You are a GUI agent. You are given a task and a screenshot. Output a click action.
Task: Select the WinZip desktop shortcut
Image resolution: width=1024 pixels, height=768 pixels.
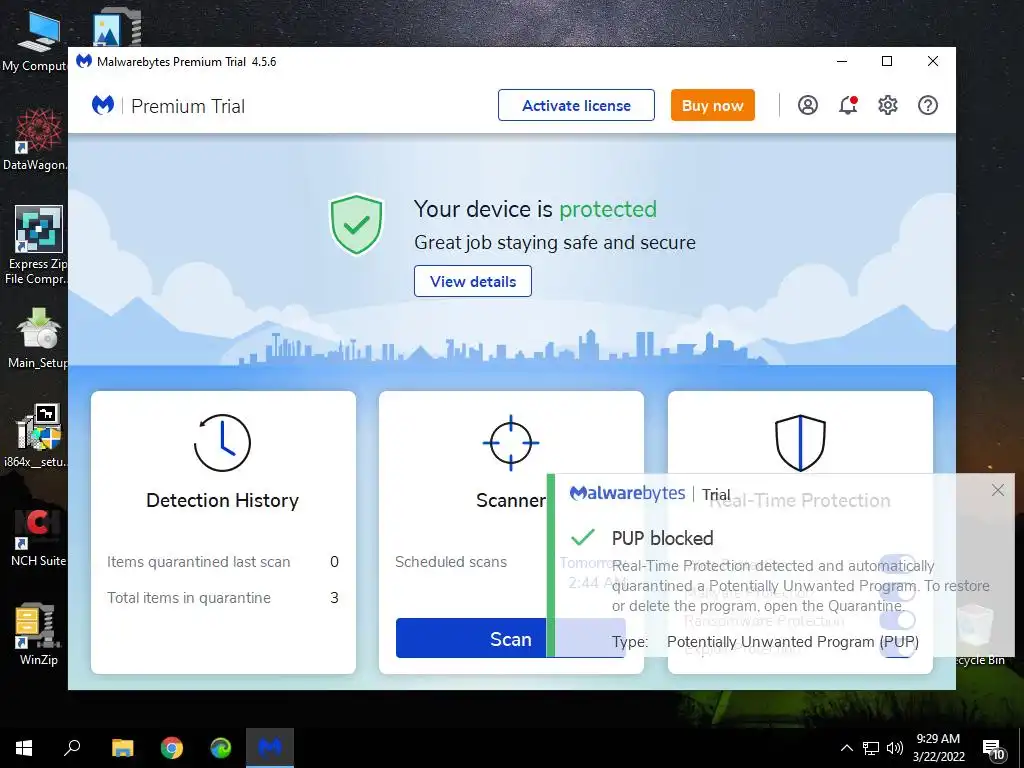pyautogui.click(x=38, y=635)
